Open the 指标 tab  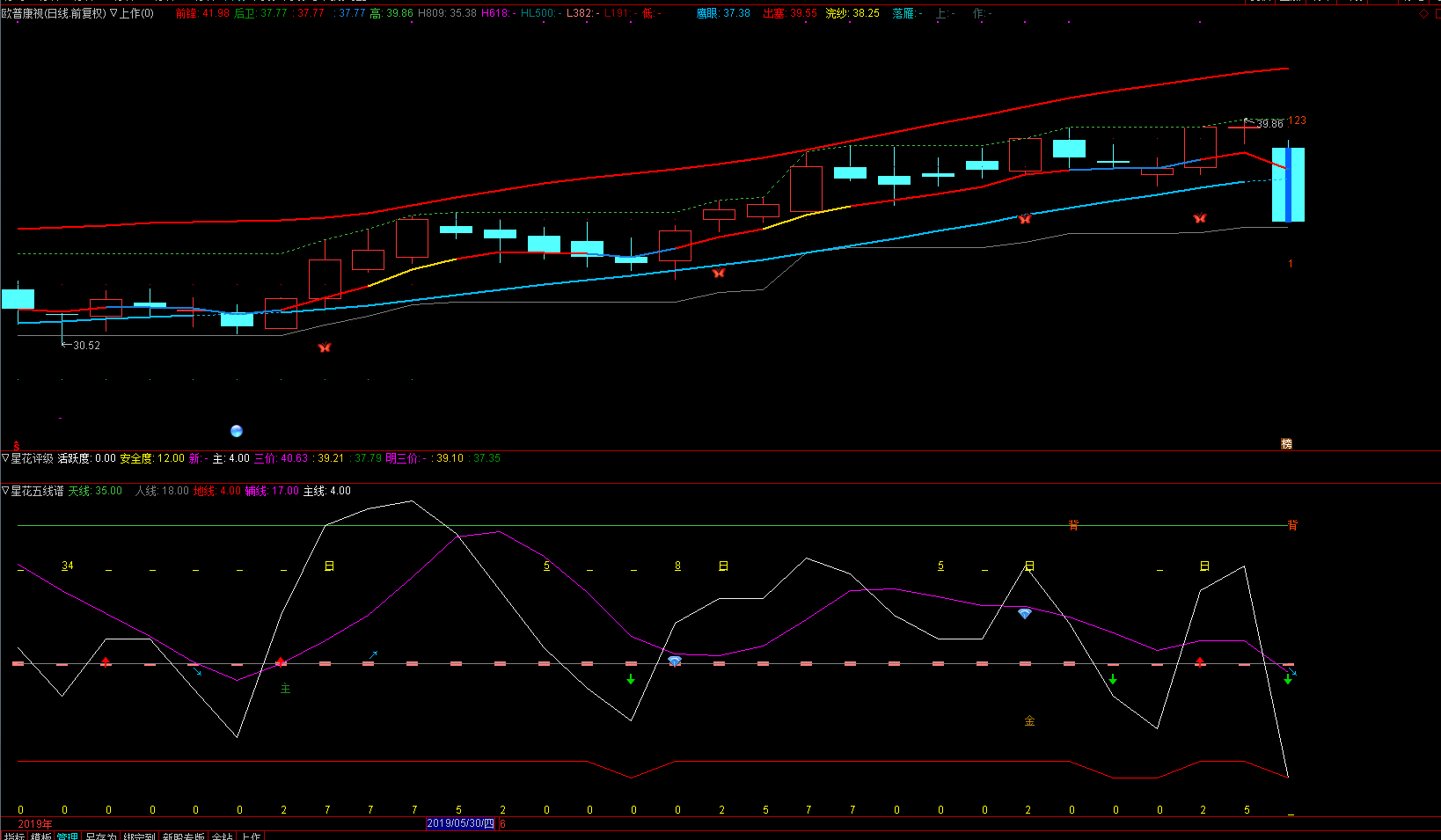[x=14, y=836]
